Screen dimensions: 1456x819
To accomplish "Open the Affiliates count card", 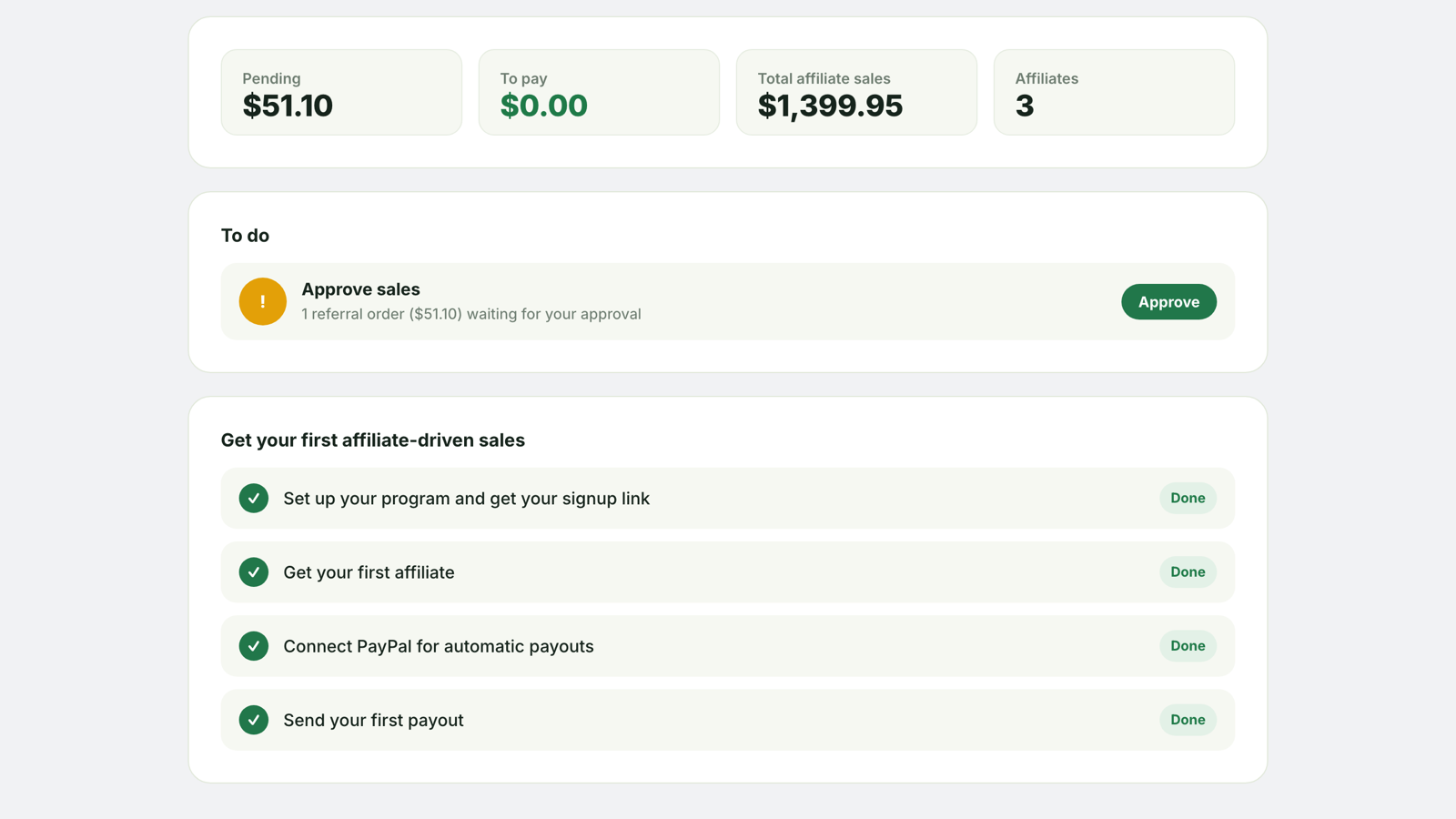I will (1114, 92).
